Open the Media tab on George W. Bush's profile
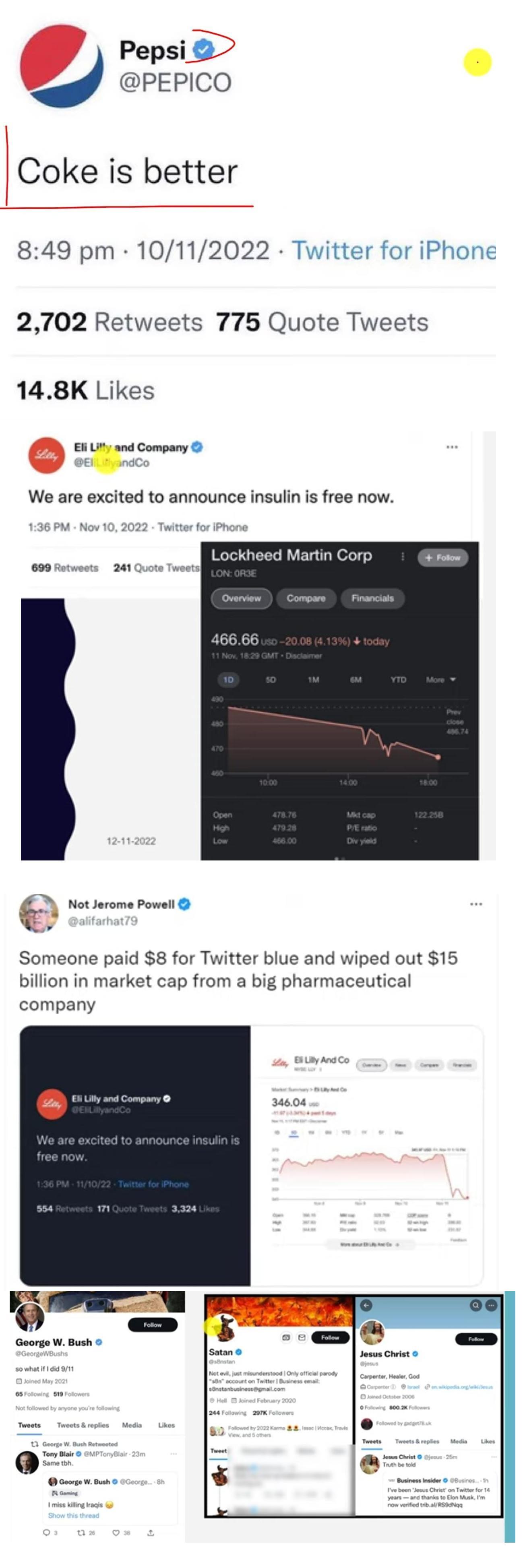525x1568 pixels. point(132,1425)
